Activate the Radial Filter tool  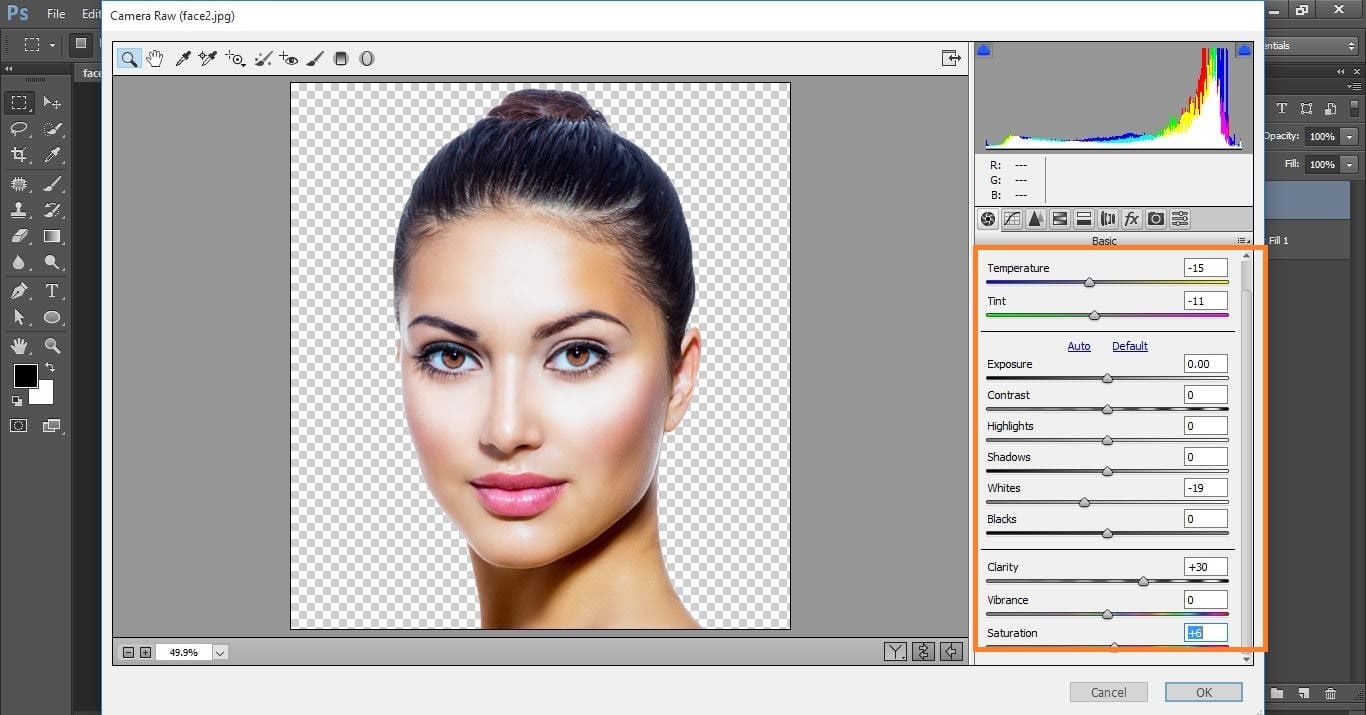[x=367, y=59]
